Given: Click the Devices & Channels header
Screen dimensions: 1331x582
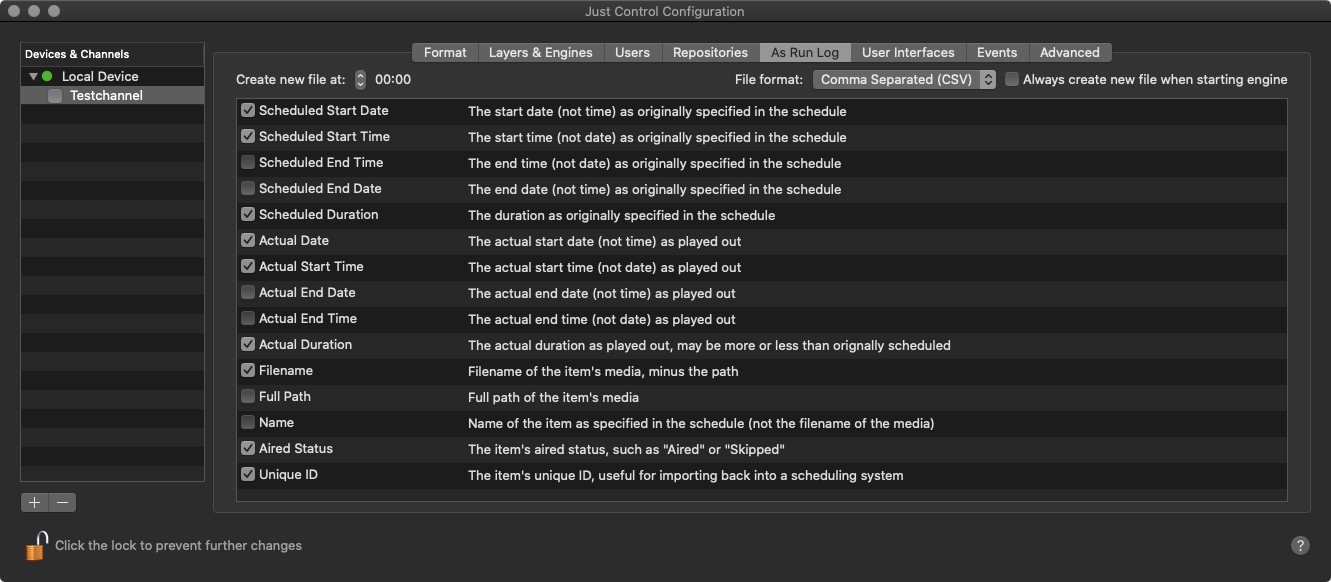Looking at the screenshot, I should click(77, 54).
